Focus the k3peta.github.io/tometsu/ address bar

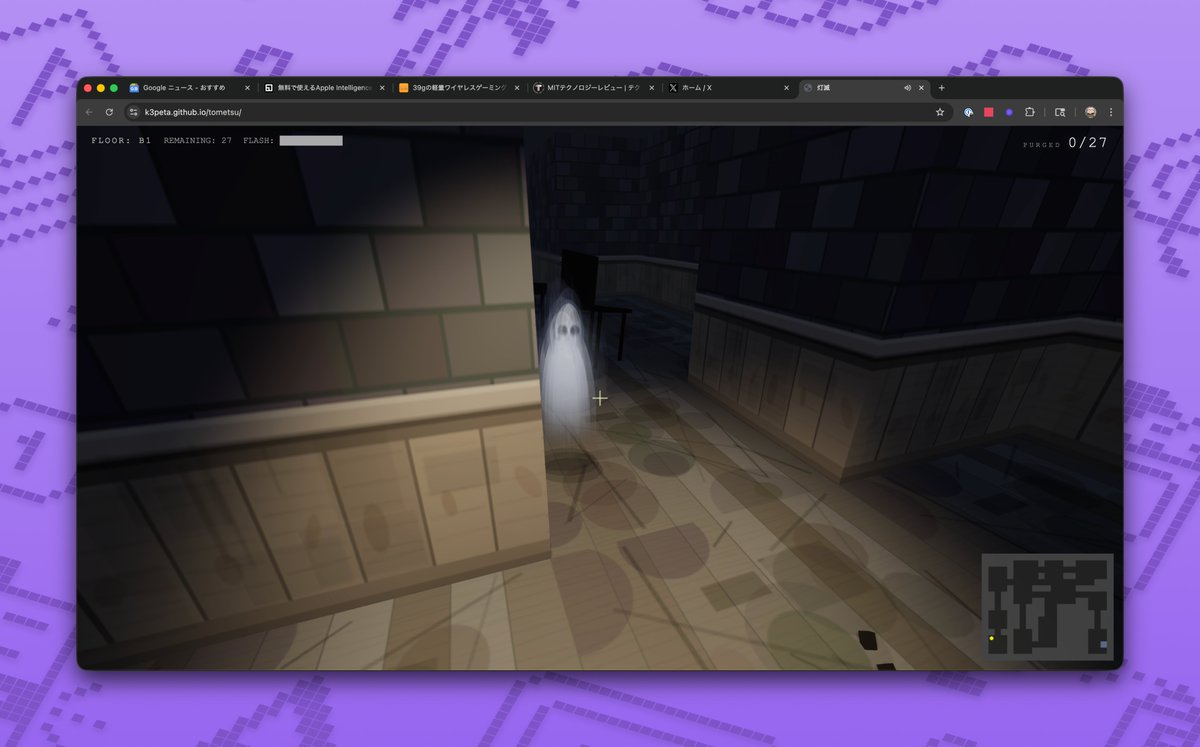(536, 112)
